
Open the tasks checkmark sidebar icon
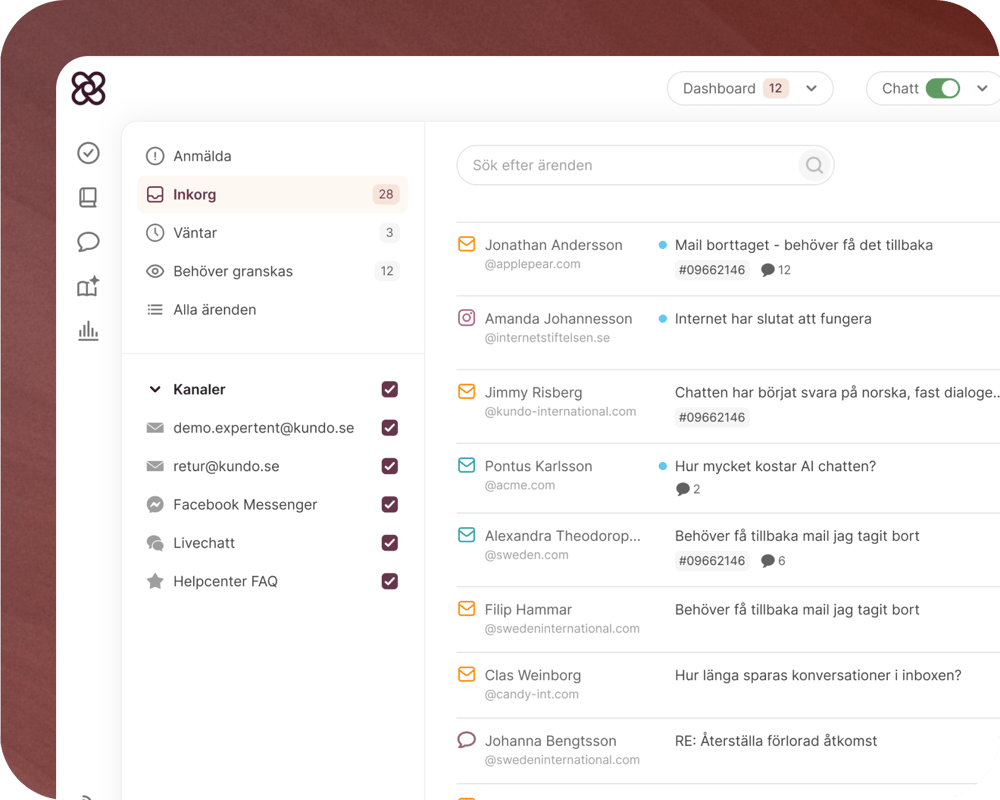(88, 153)
